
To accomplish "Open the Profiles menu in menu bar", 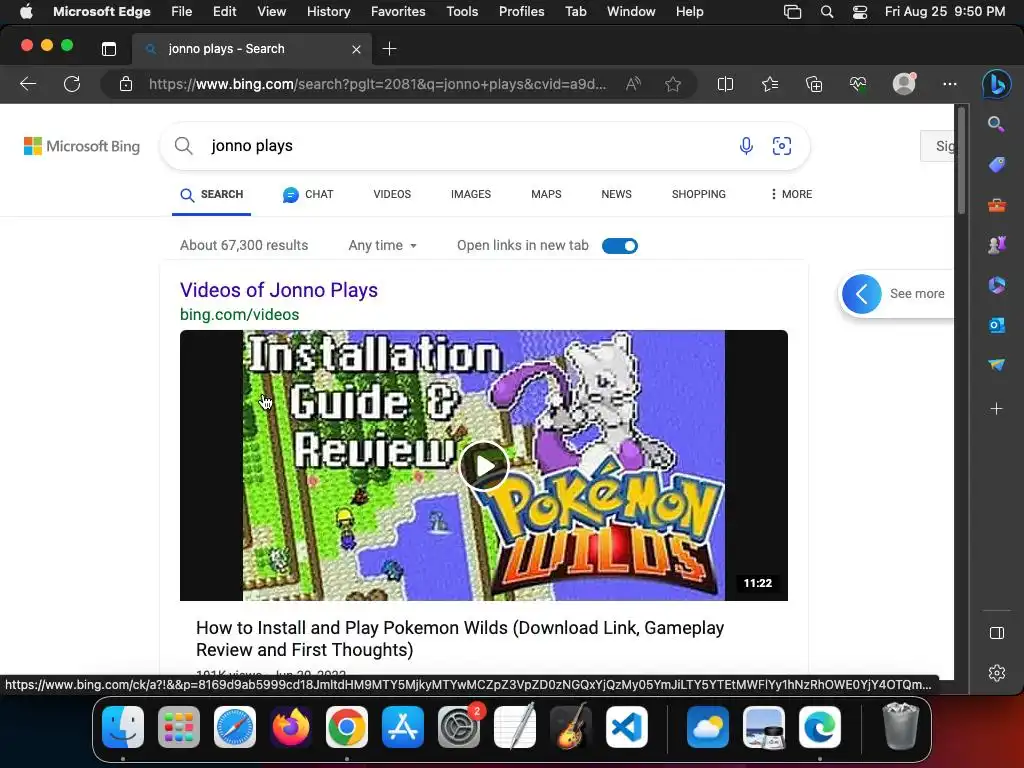I will point(521,11).
